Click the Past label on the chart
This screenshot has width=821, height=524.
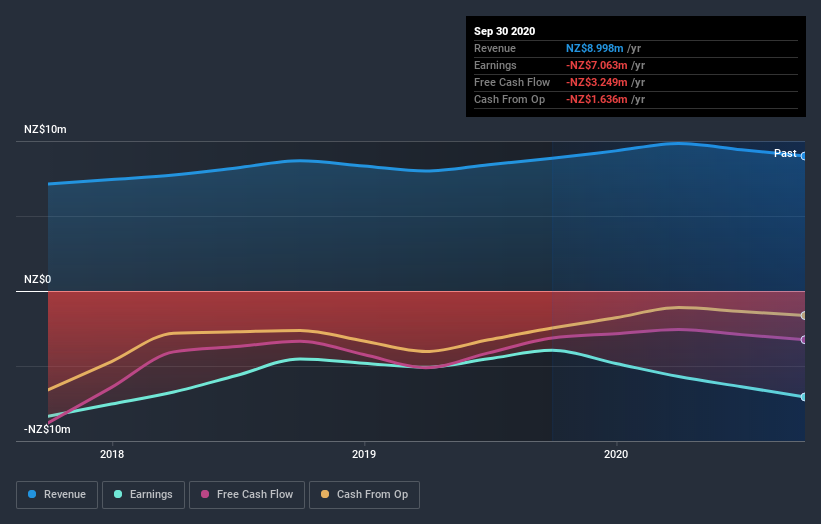[785, 153]
